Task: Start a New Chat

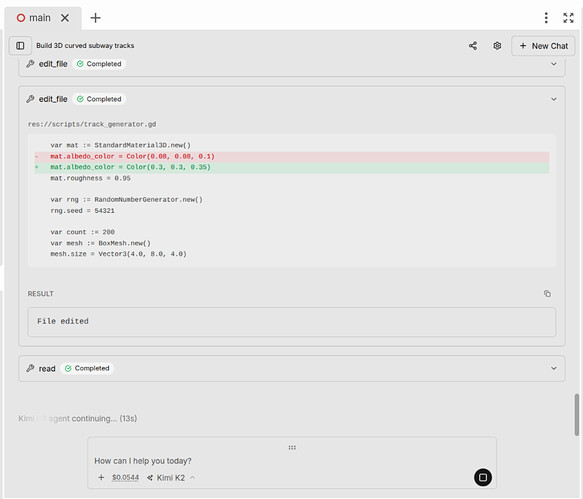Action: pyautogui.click(x=543, y=46)
